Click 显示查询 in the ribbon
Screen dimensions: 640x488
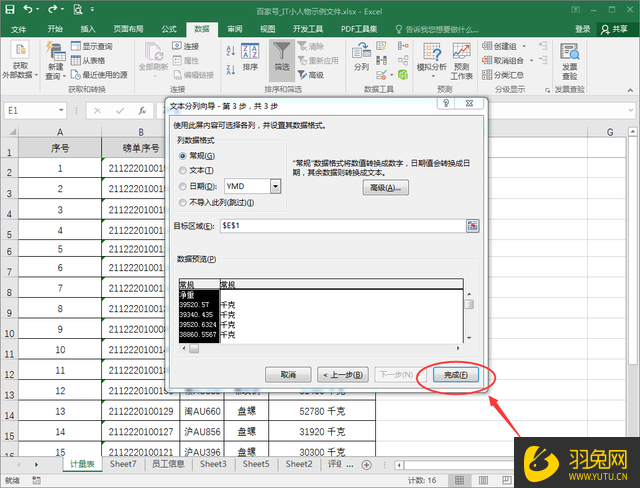point(92,46)
